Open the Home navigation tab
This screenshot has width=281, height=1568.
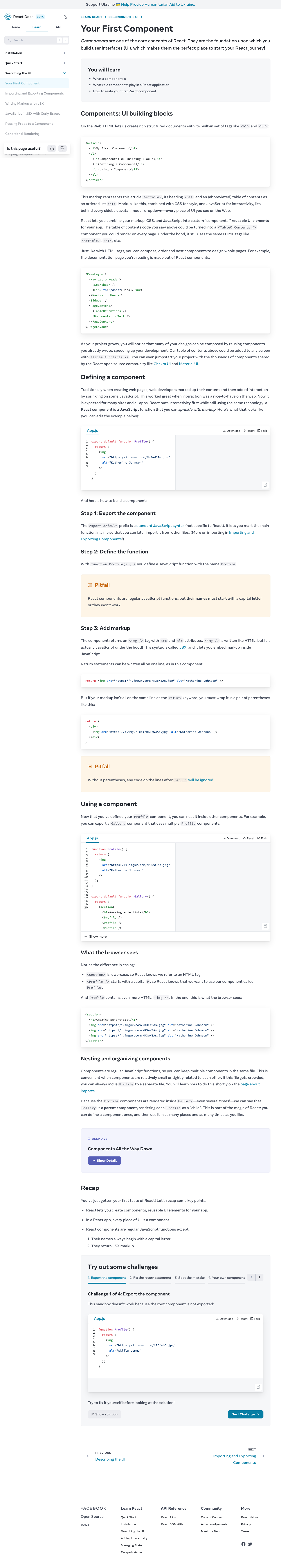pyautogui.click(x=15, y=27)
